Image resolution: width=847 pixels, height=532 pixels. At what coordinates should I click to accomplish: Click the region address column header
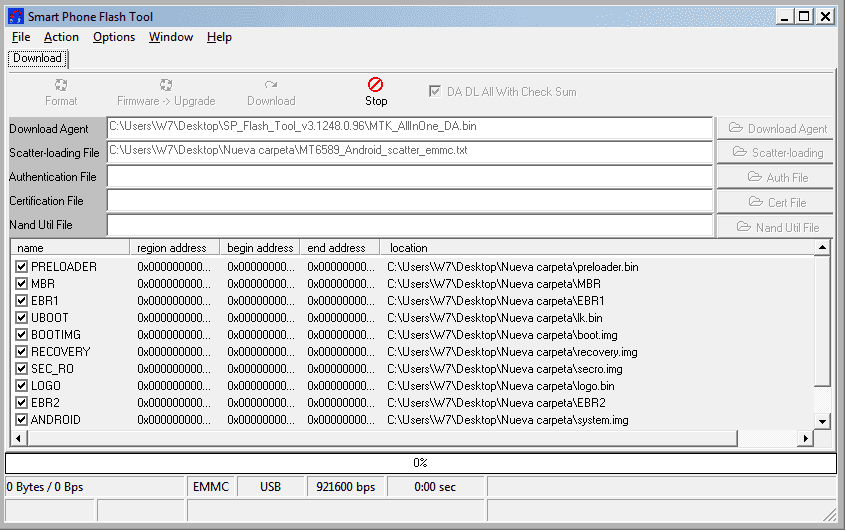click(174, 248)
